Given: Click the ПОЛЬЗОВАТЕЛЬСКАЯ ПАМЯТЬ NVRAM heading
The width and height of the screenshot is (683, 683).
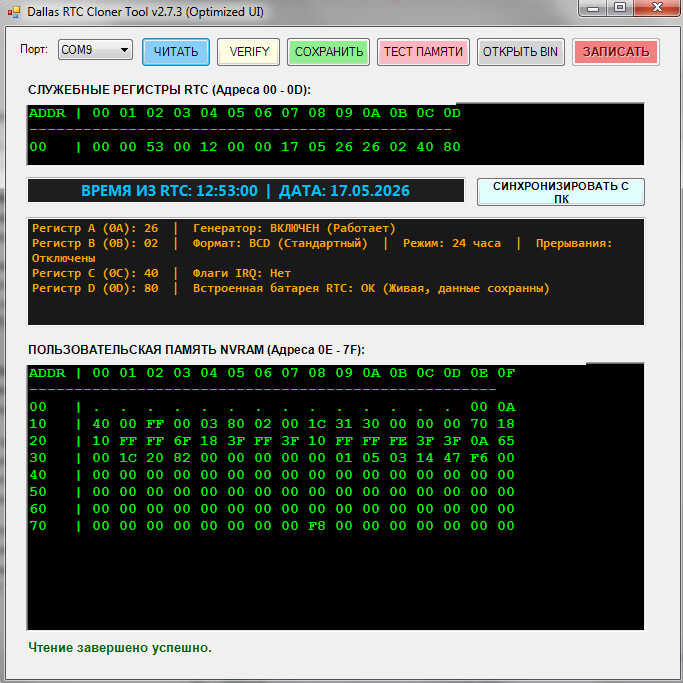Looking at the screenshot, I should [x=196, y=350].
